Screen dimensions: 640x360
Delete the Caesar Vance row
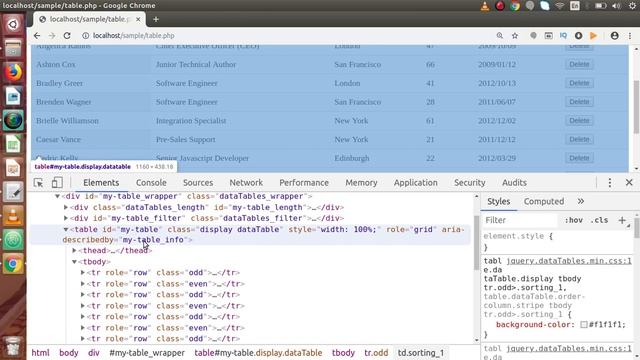[x=579, y=140]
